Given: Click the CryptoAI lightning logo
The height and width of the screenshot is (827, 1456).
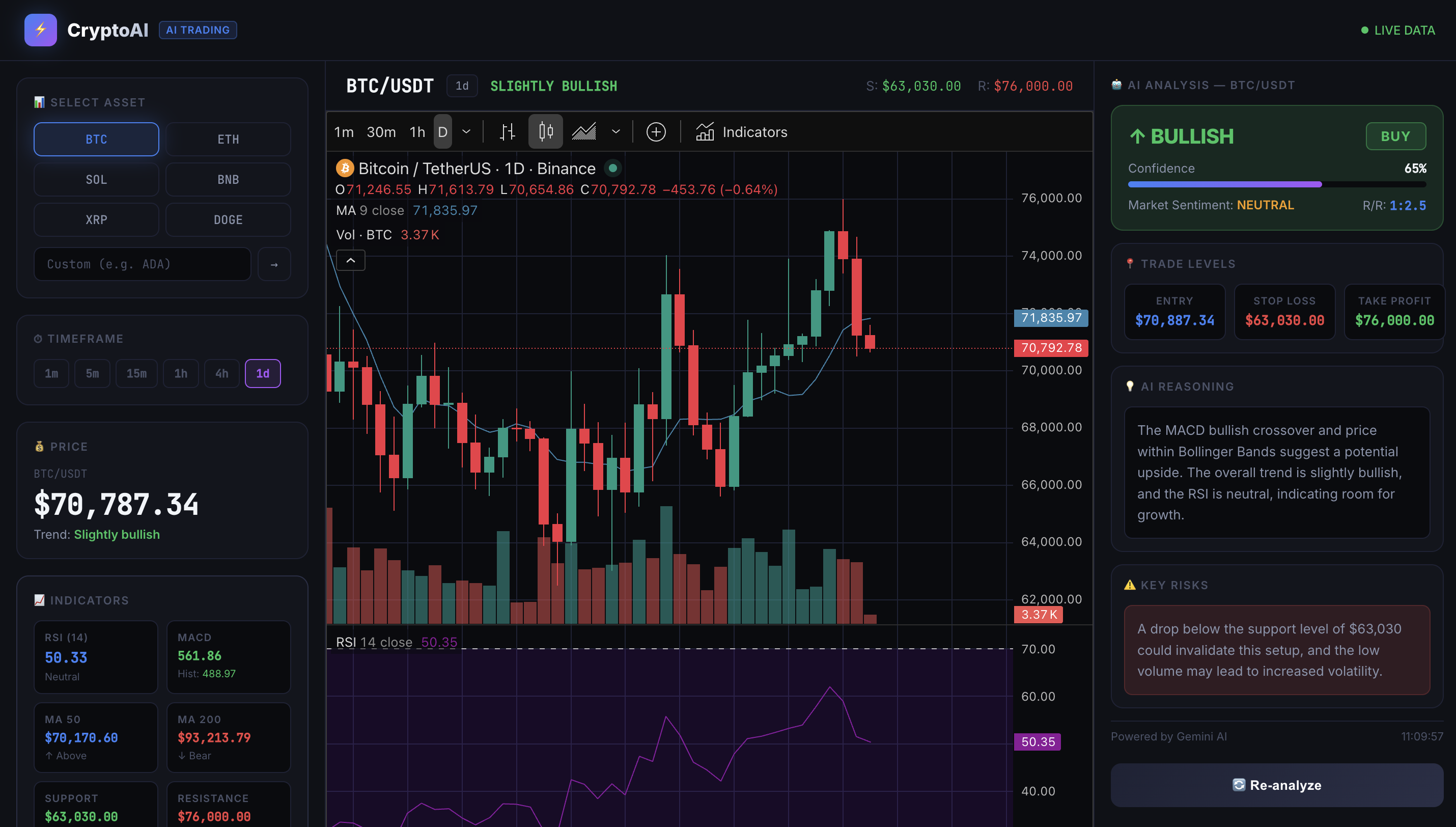Looking at the screenshot, I should (x=40, y=30).
